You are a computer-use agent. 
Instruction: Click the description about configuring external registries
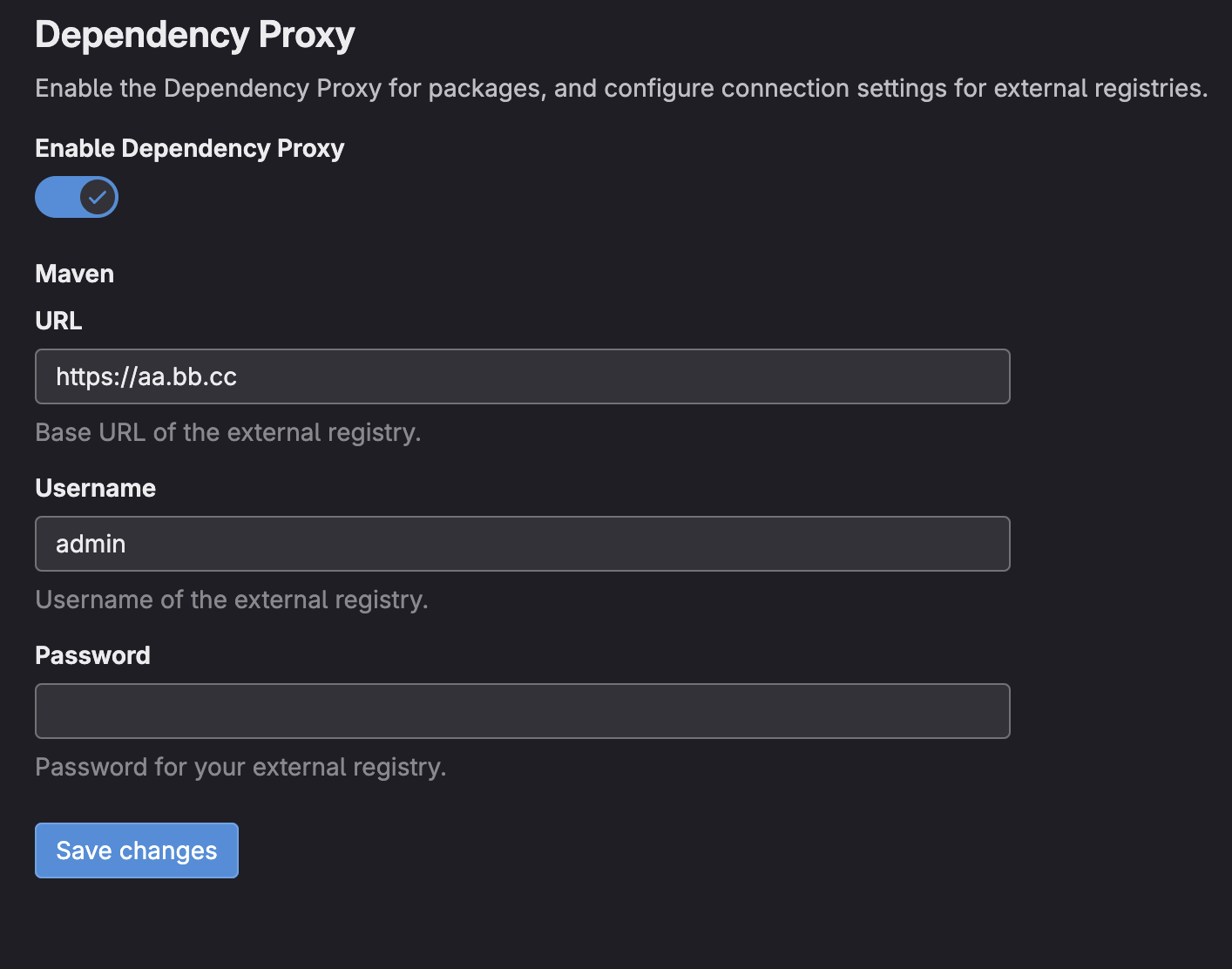pyautogui.click(x=621, y=88)
